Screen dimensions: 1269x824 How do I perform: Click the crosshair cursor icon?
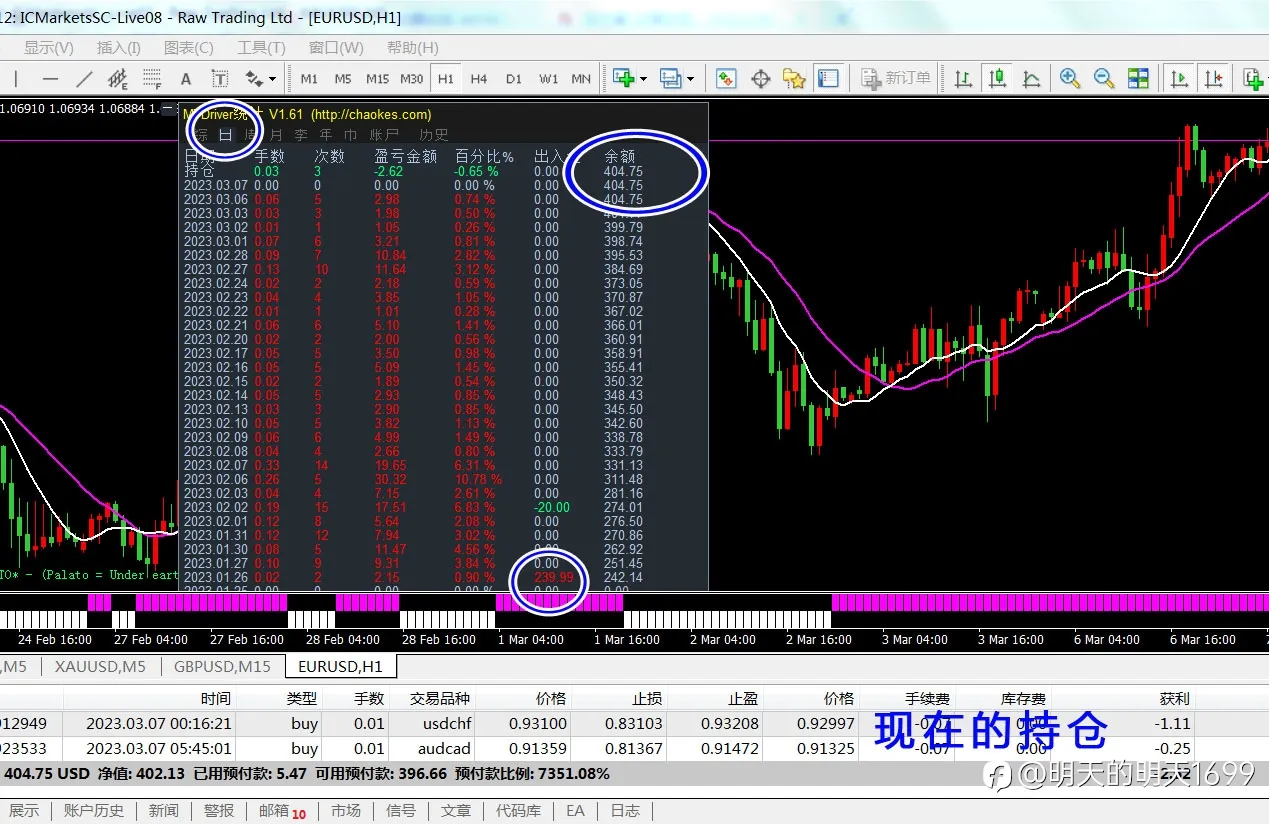pyautogui.click(x=760, y=78)
